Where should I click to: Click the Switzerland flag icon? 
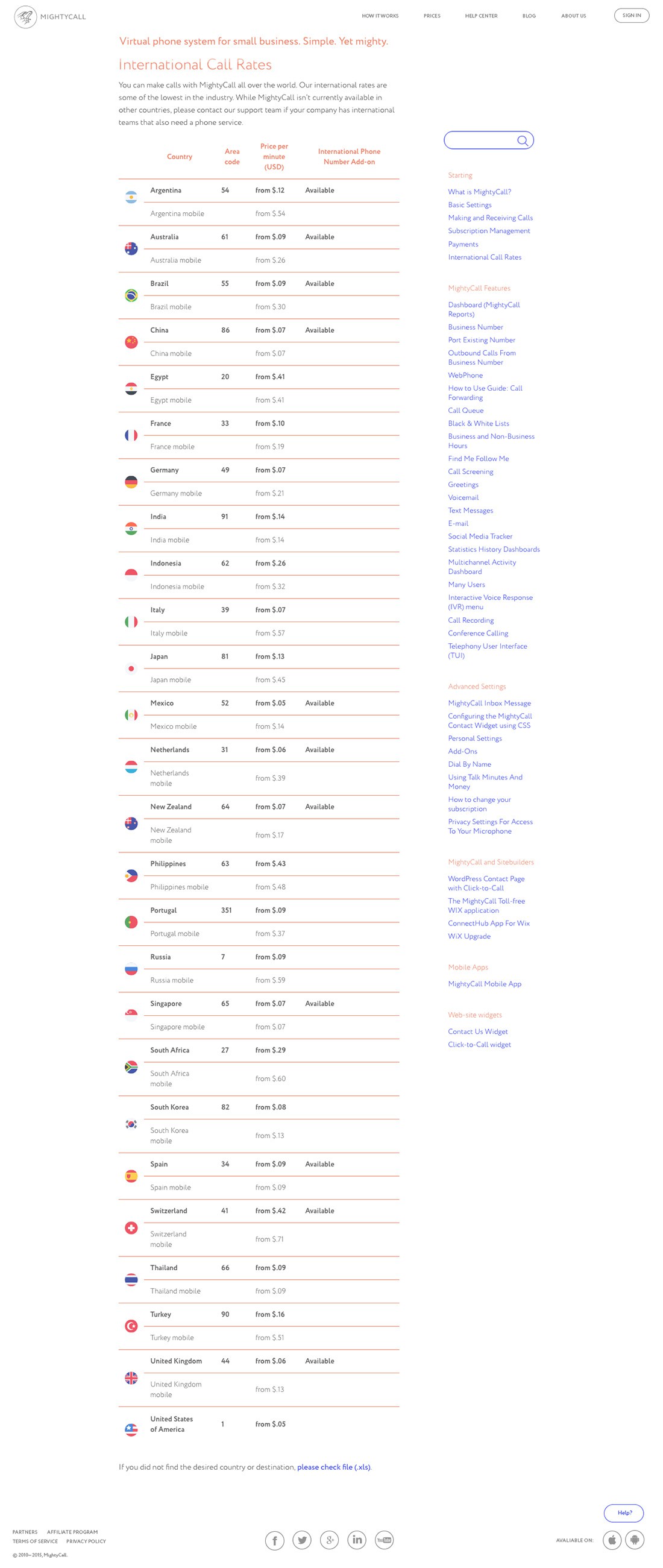131,1228
